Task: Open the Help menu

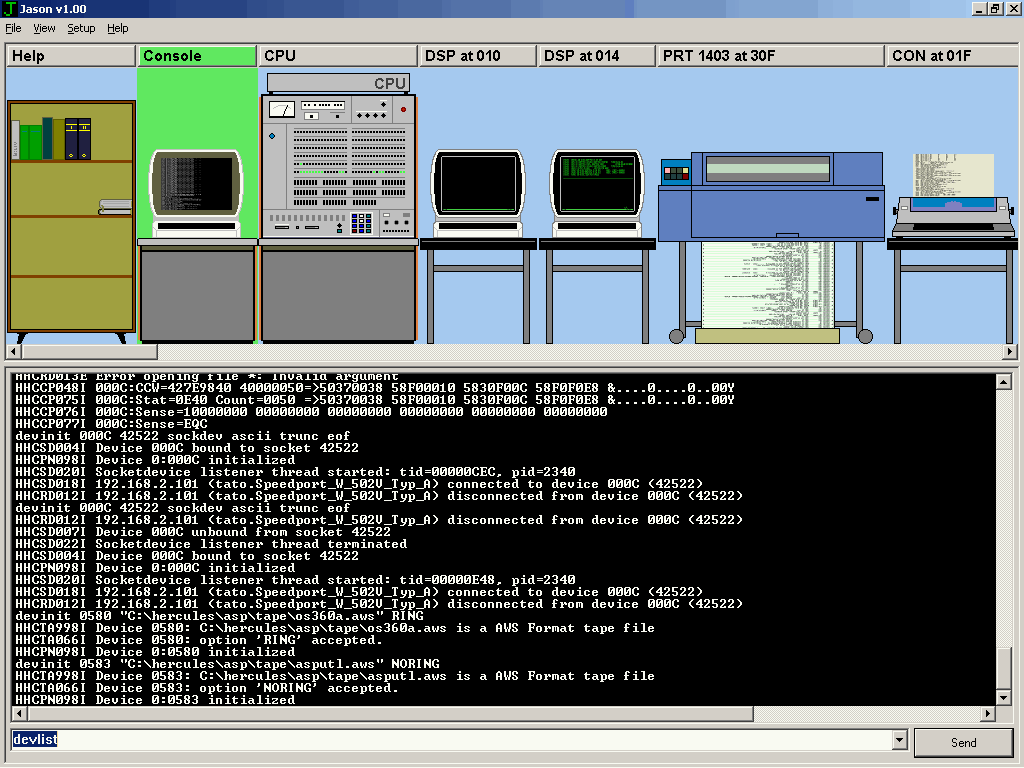Action: point(118,29)
